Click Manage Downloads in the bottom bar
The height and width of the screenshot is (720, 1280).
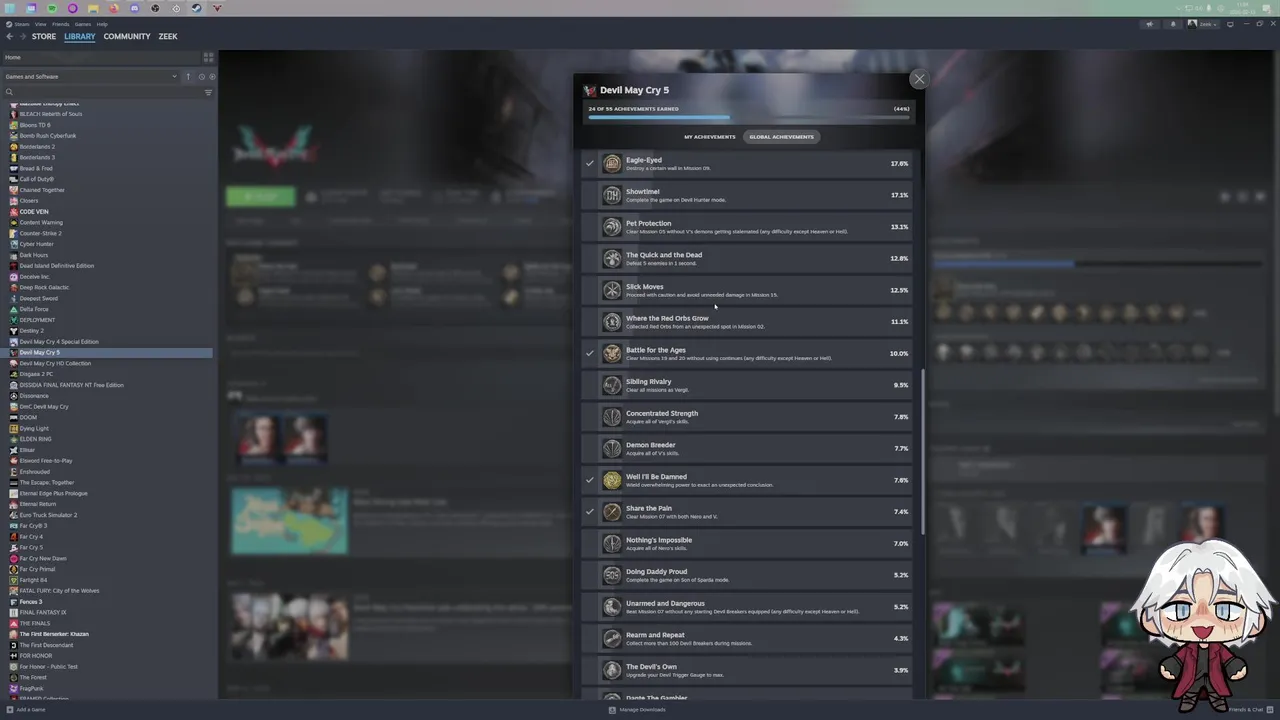[x=637, y=709]
